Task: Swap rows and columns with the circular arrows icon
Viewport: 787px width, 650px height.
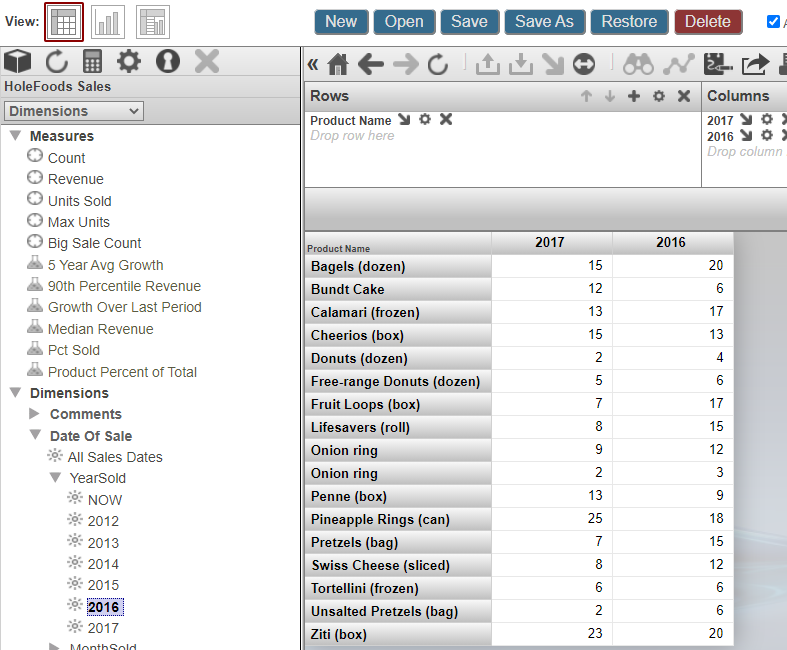Action: pyautogui.click(x=584, y=64)
